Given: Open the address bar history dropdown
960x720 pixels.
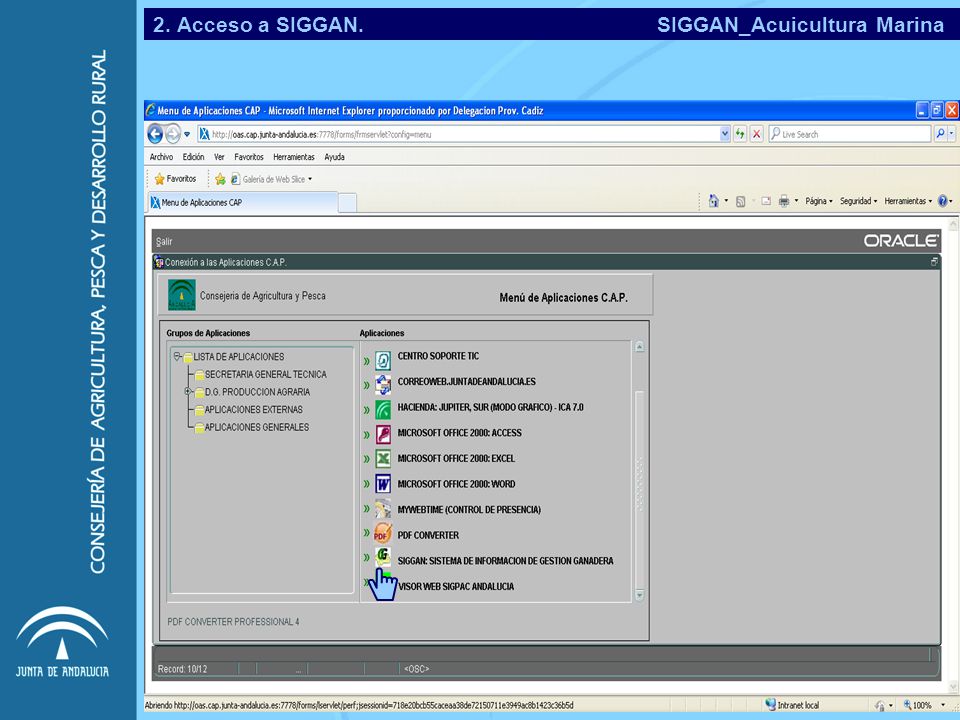Looking at the screenshot, I should point(725,133).
